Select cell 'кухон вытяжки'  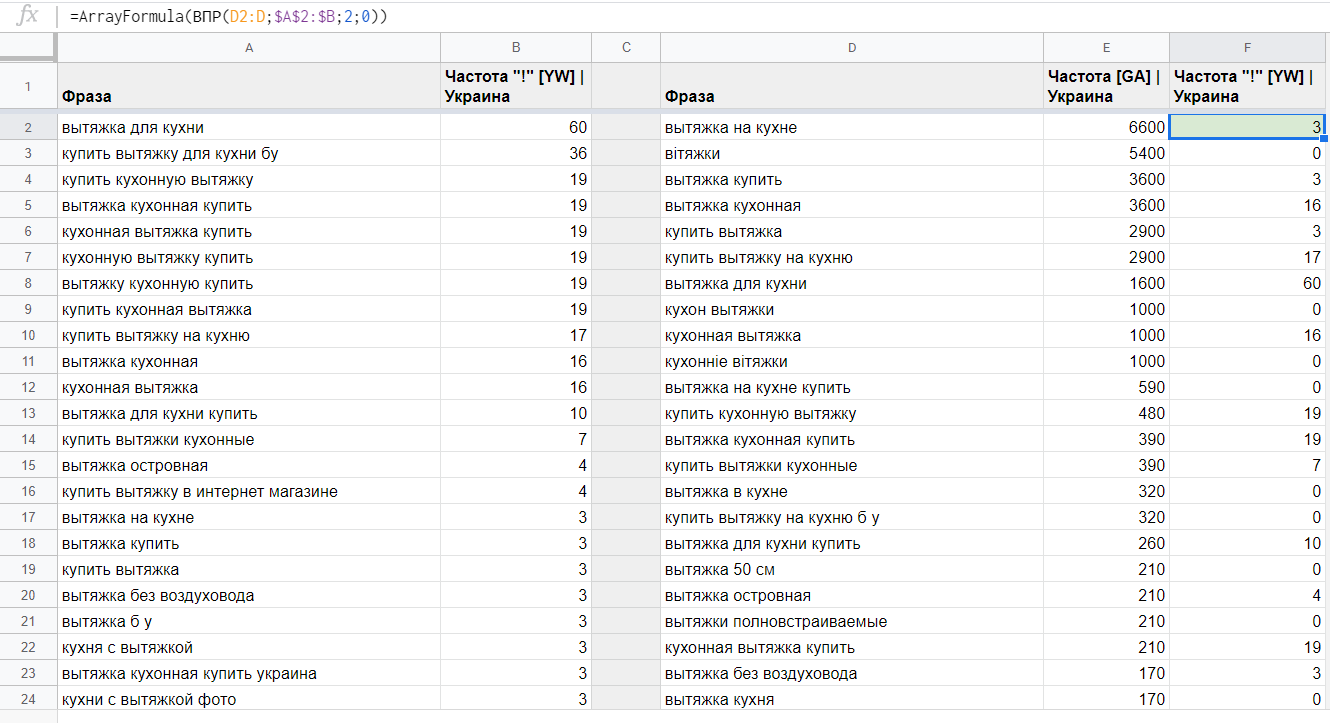click(852, 310)
